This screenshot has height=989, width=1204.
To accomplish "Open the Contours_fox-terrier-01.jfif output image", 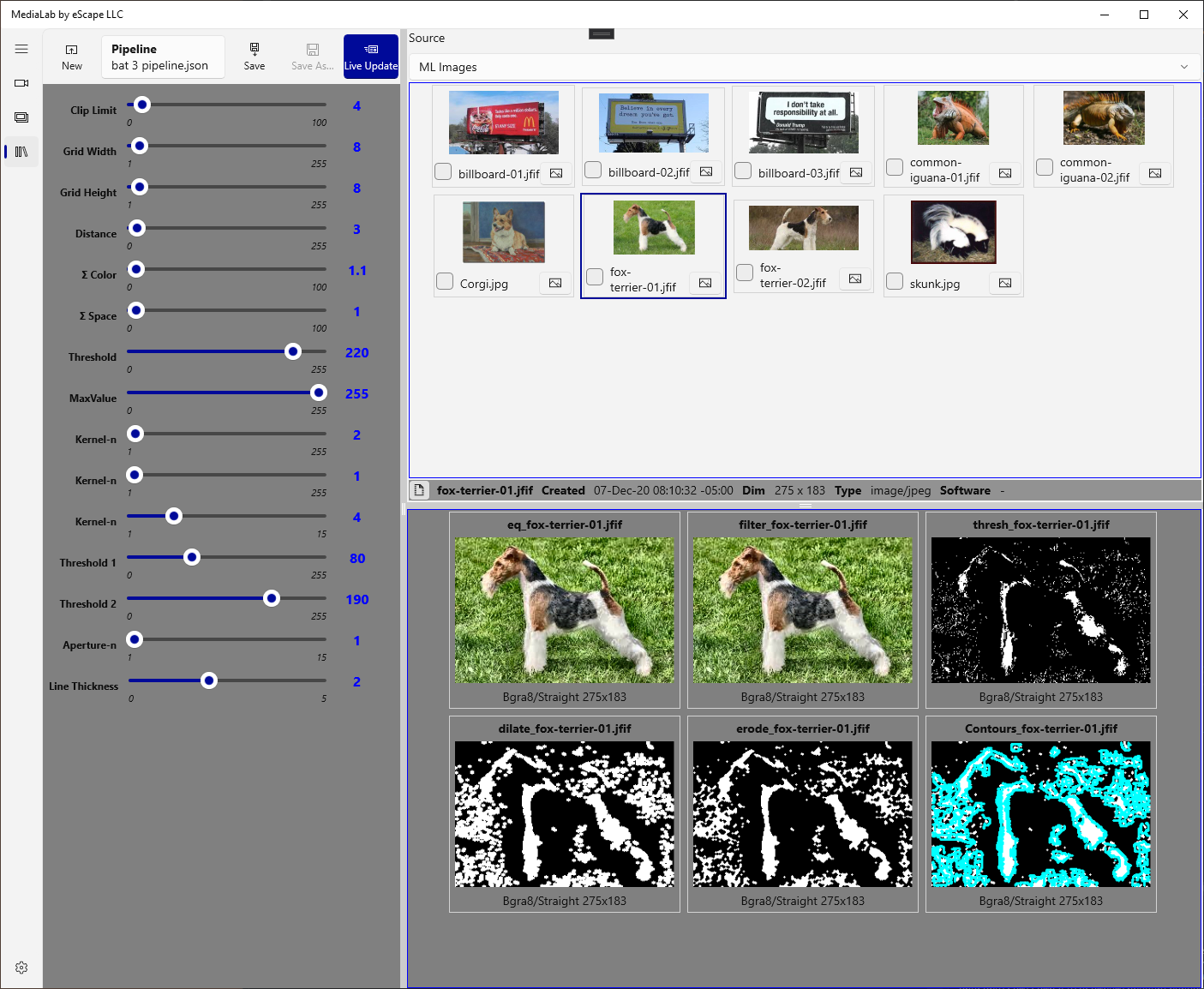I will click(1041, 814).
